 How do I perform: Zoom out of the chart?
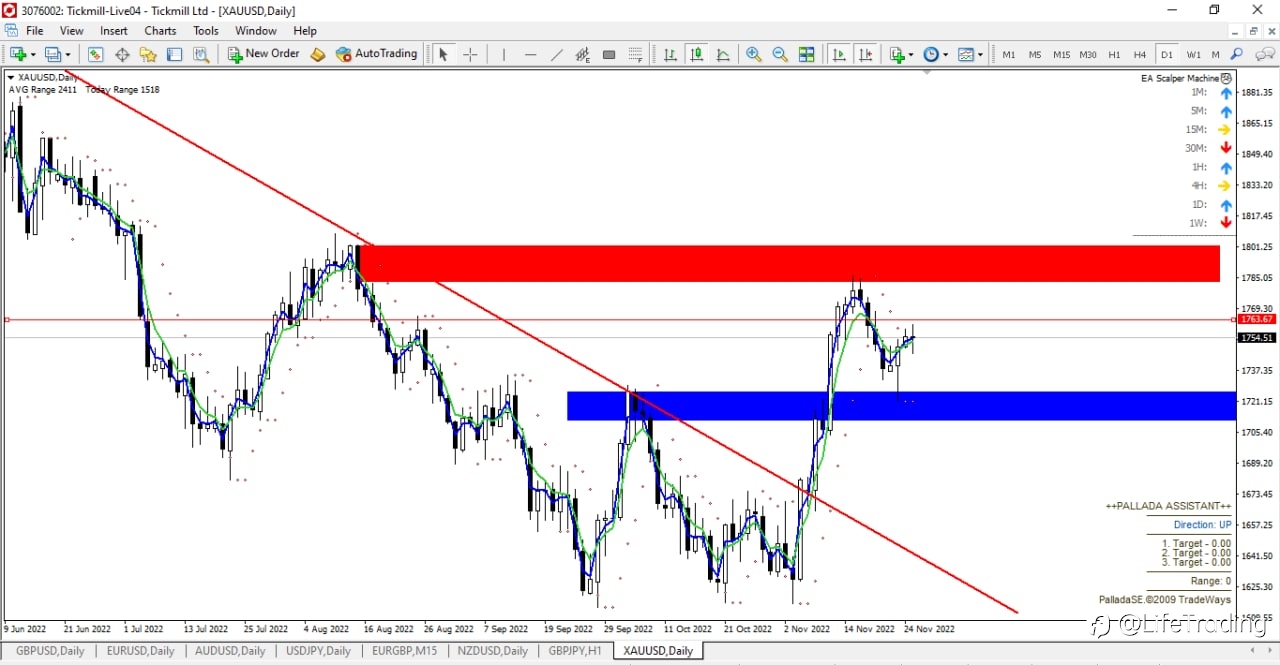[779, 54]
